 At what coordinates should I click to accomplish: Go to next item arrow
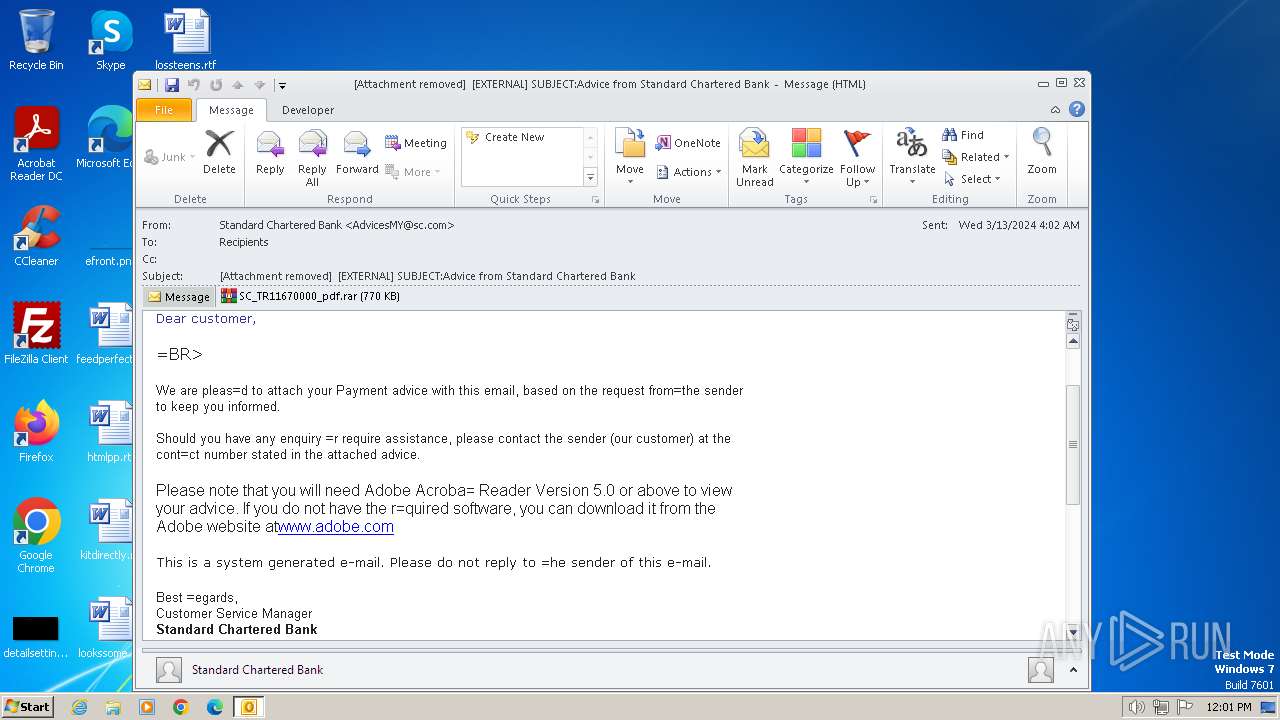tap(260, 85)
